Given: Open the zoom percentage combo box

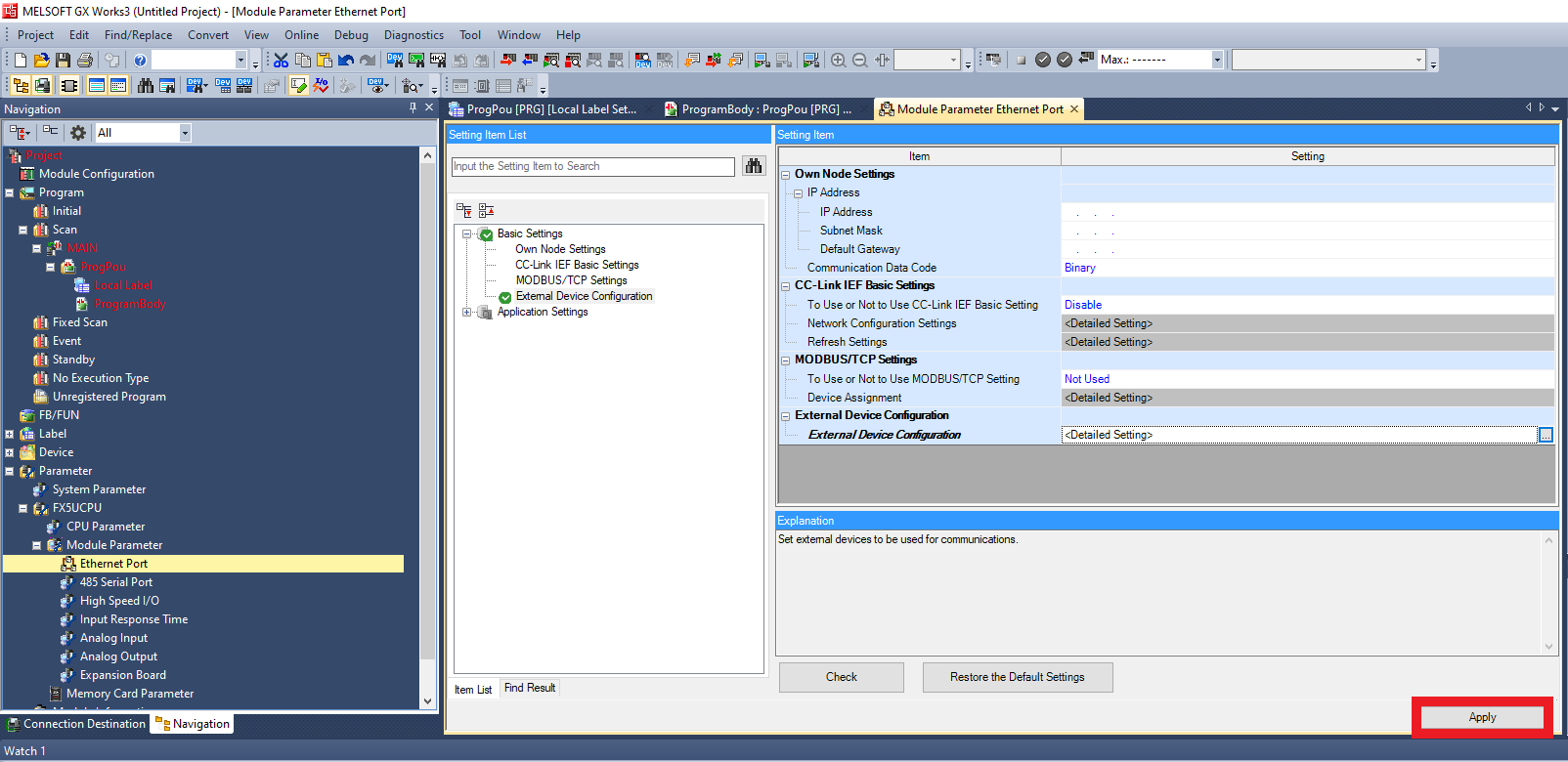Looking at the screenshot, I should coord(927,60).
